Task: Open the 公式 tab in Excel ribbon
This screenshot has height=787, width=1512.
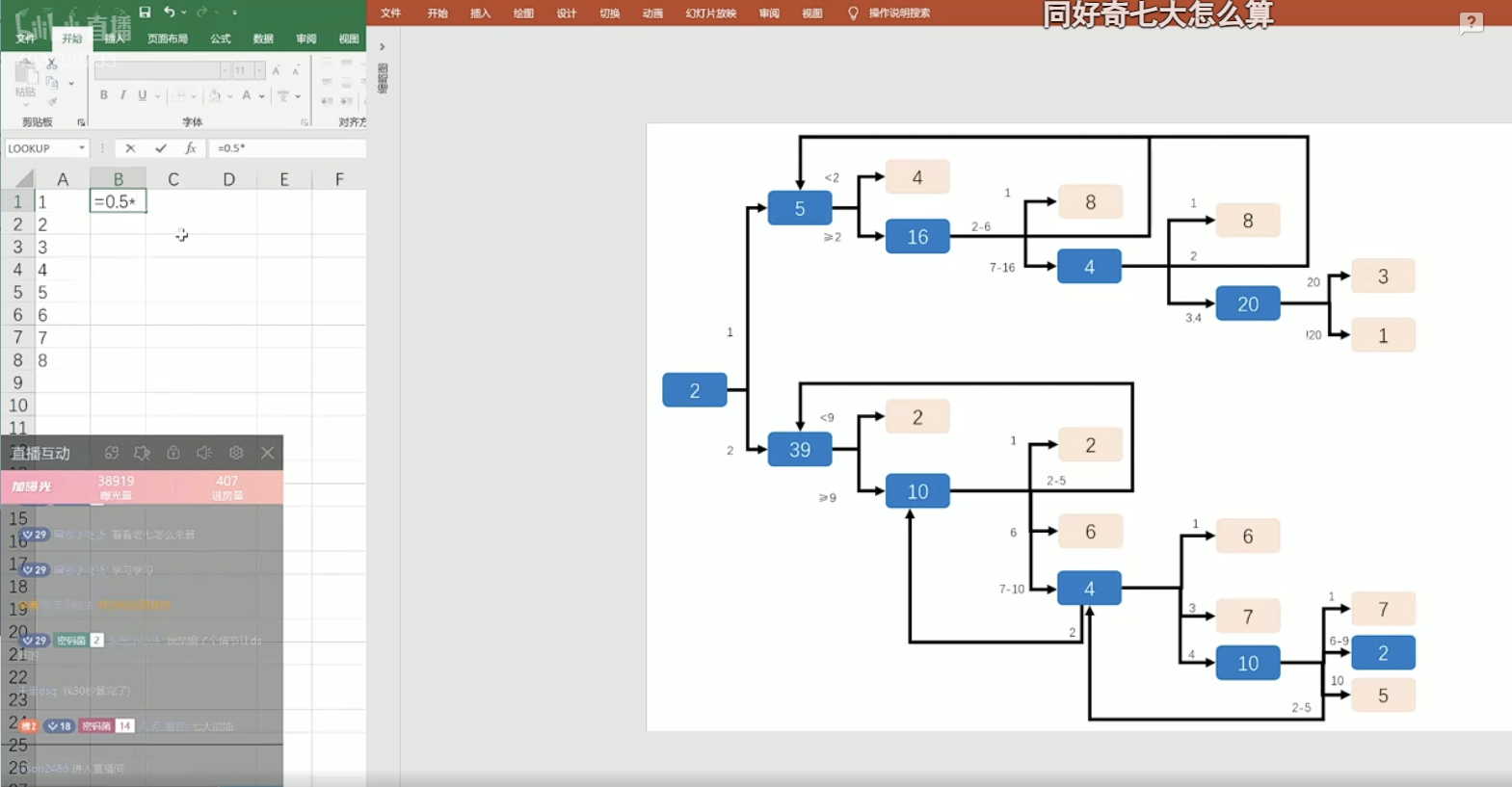Action: click(x=221, y=39)
